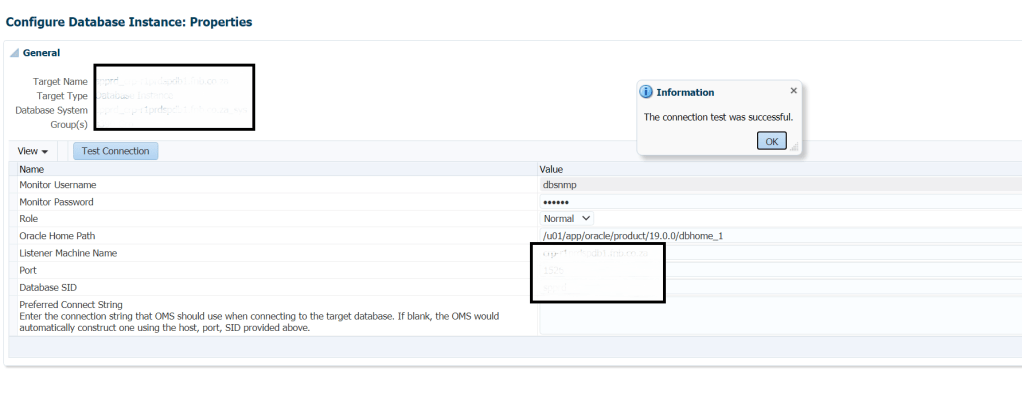Click the blue Information icon in dialog
The width and height of the screenshot is (1022, 413).
click(x=647, y=92)
